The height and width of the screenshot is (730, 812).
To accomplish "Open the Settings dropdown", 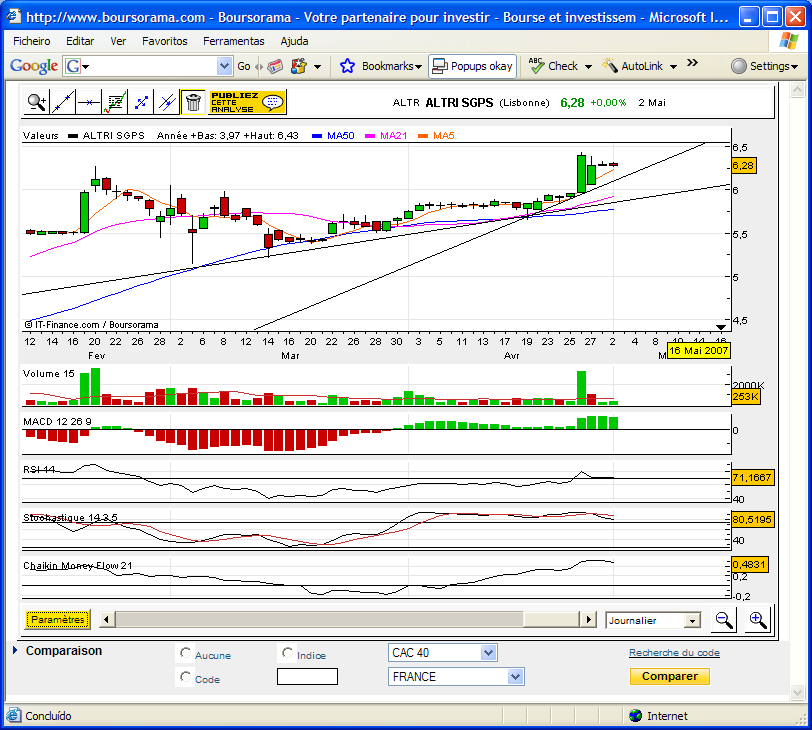I will pyautogui.click(x=794, y=67).
